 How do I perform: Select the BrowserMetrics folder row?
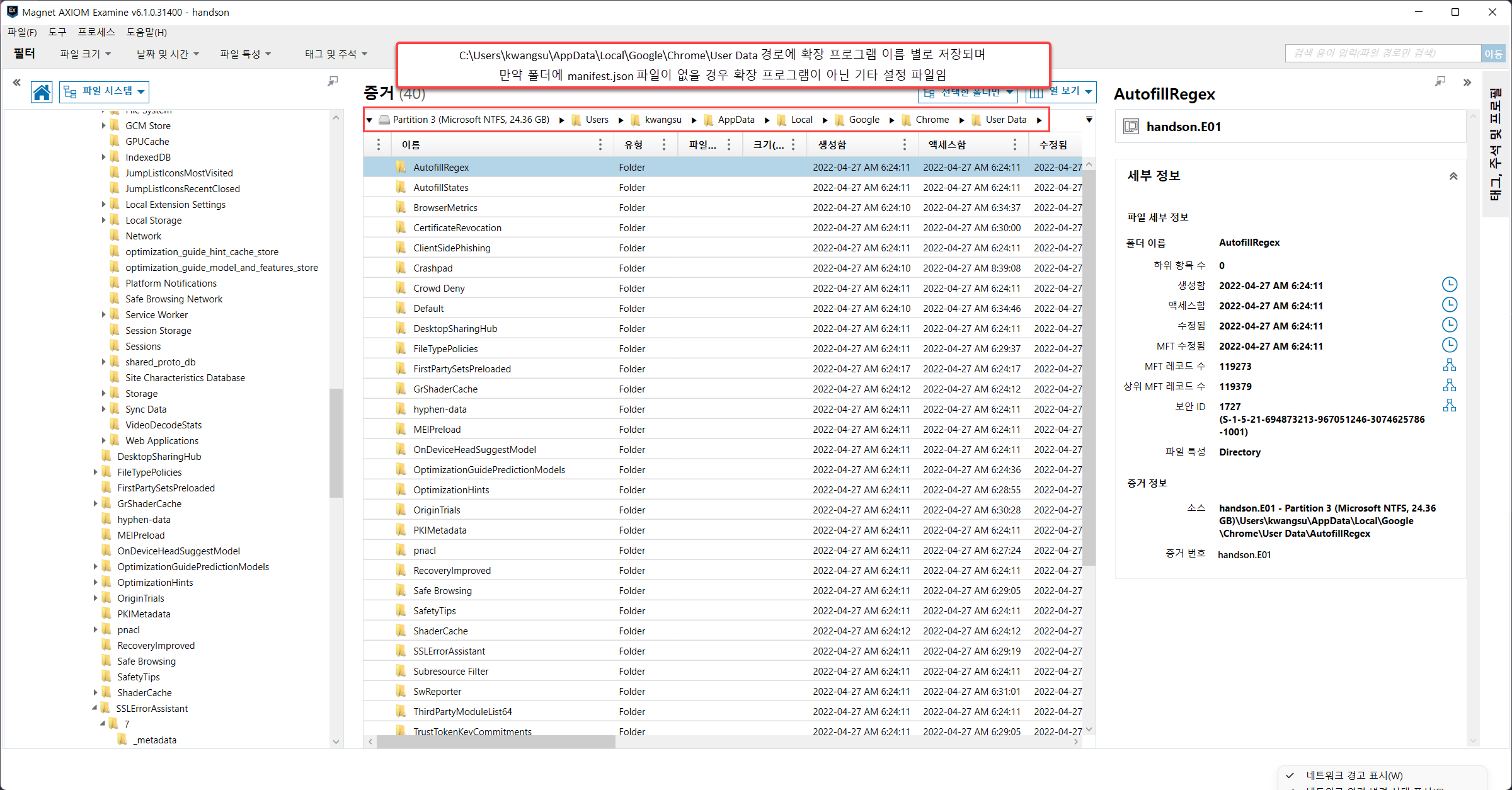[723, 208]
